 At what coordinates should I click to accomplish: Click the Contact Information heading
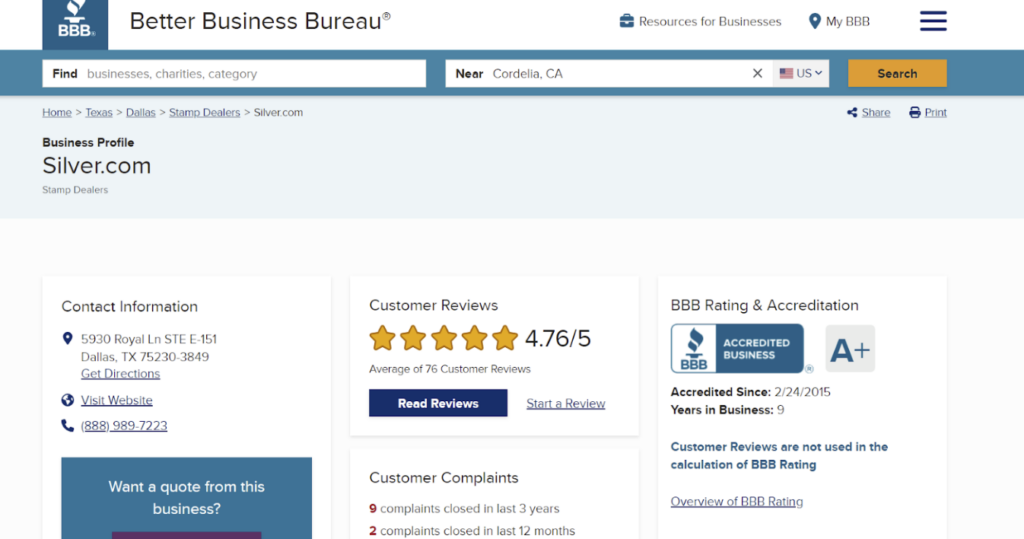coord(129,306)
